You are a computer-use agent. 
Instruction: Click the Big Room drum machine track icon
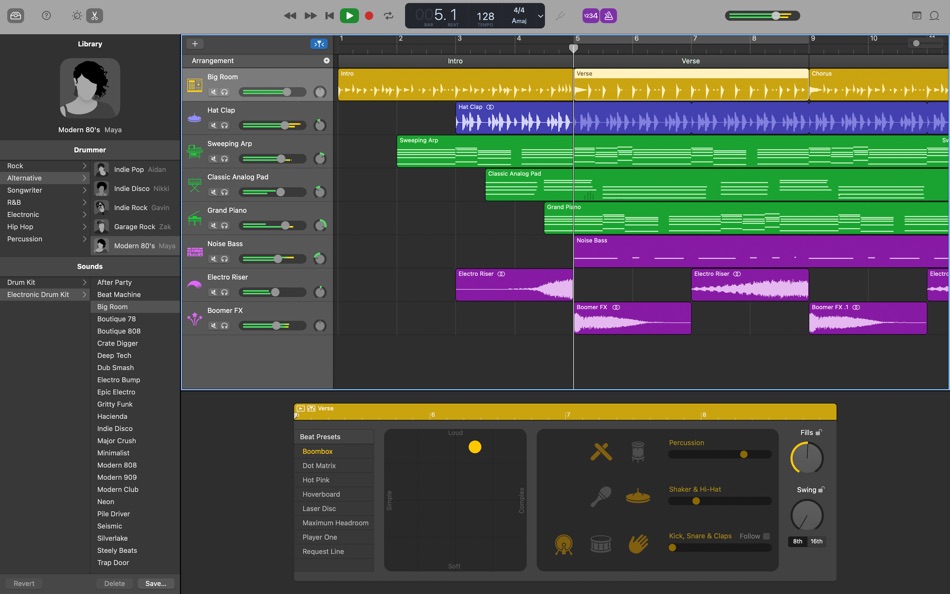coord(194,85)
